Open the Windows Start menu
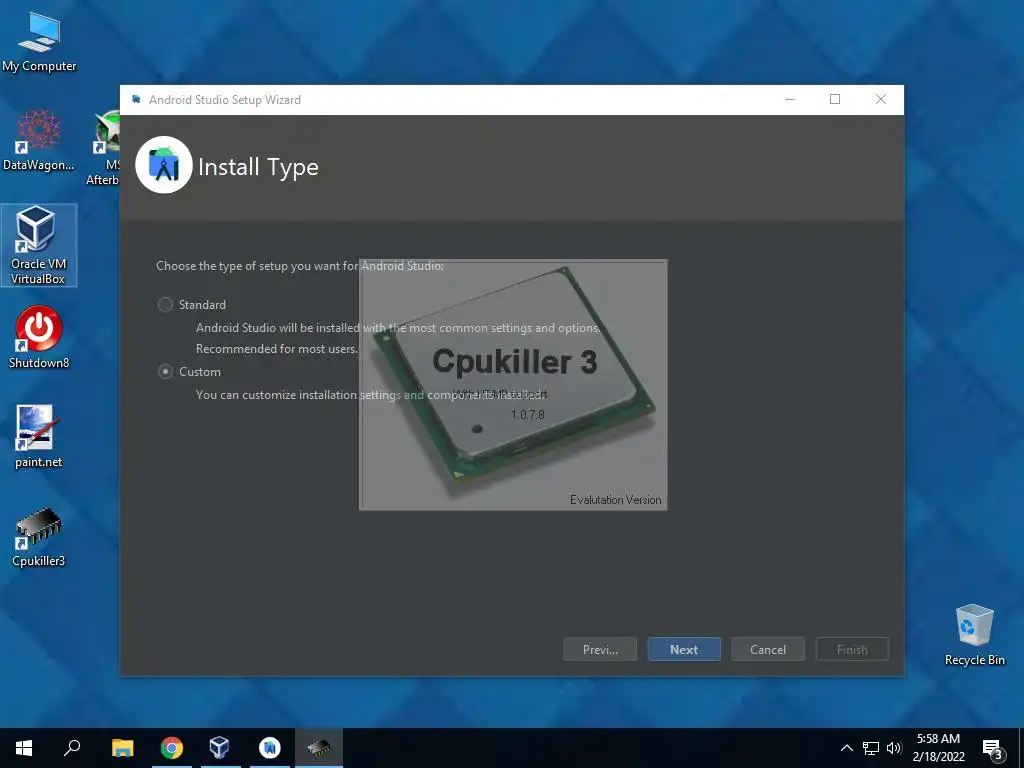Screen dimensions: 1024x768 coord(24,748)
